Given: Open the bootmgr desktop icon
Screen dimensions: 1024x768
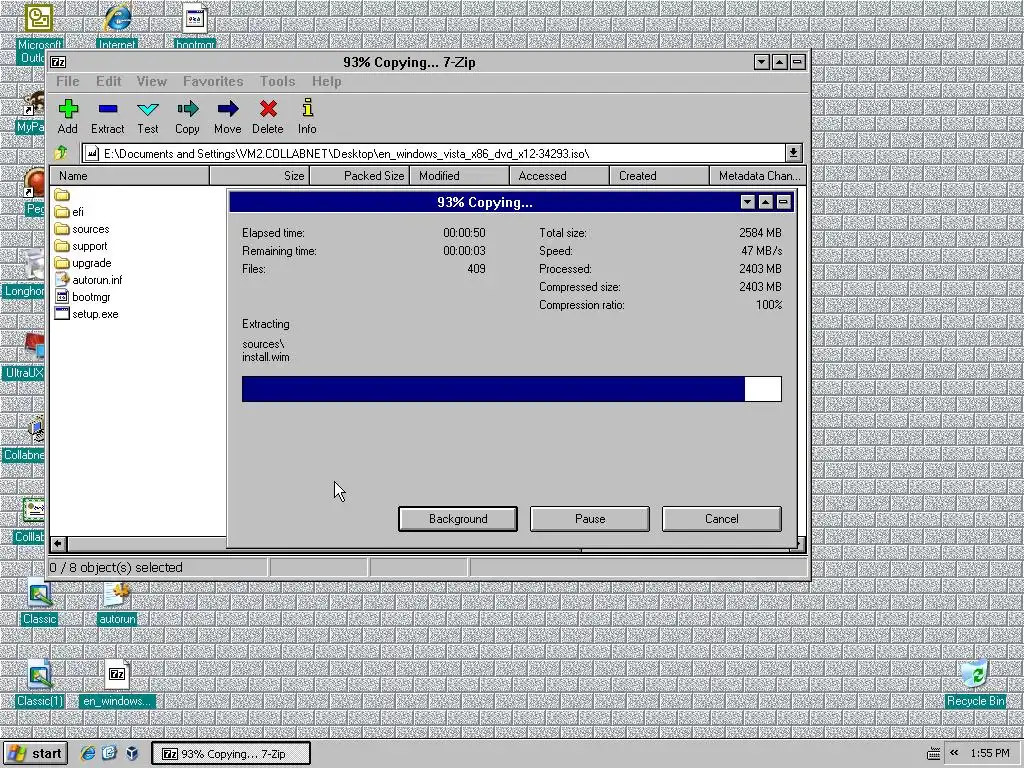Looking at the screenshot, I should (195, 18).
